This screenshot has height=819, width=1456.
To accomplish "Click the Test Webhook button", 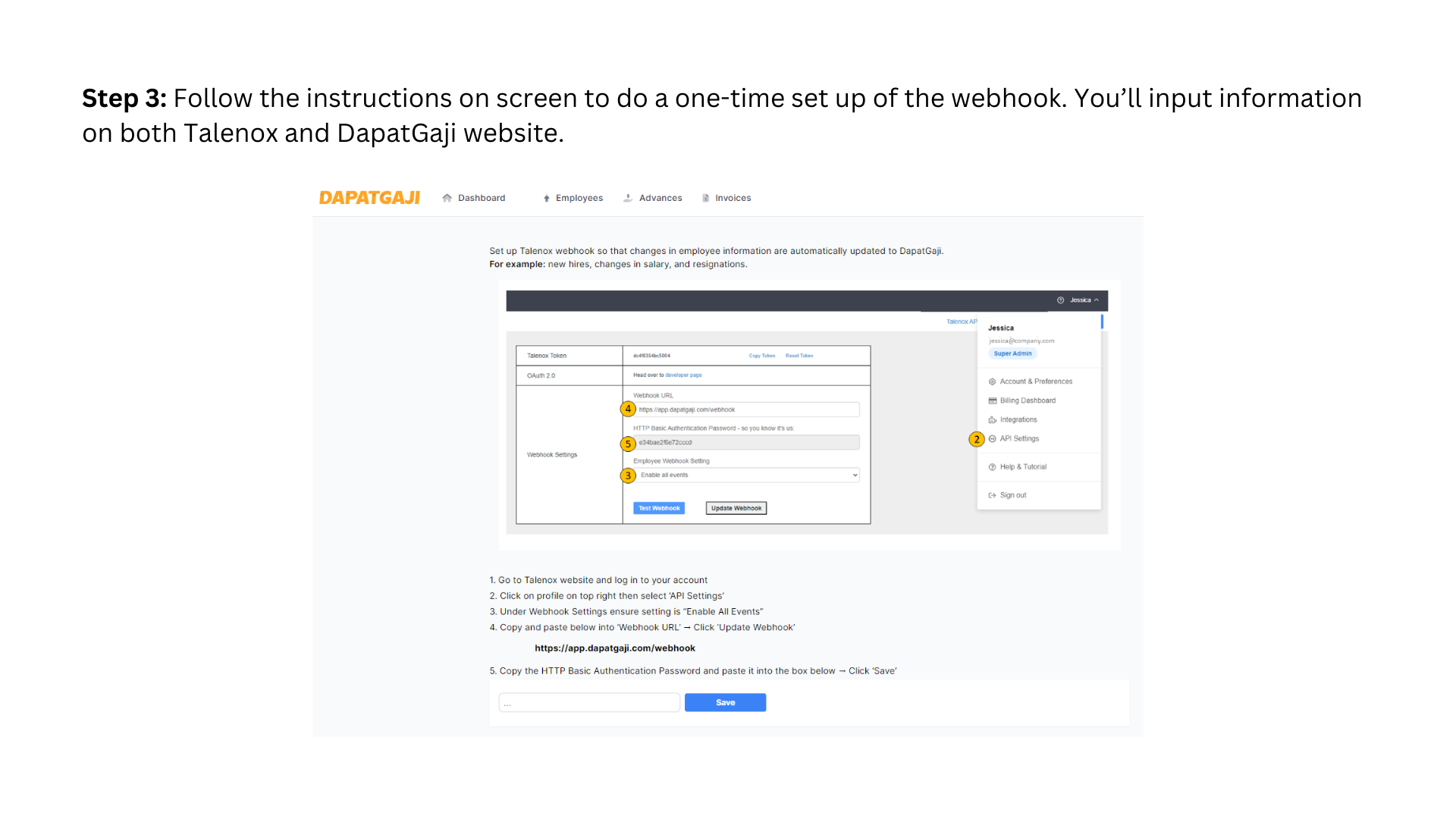I will [x=658, y=508].
